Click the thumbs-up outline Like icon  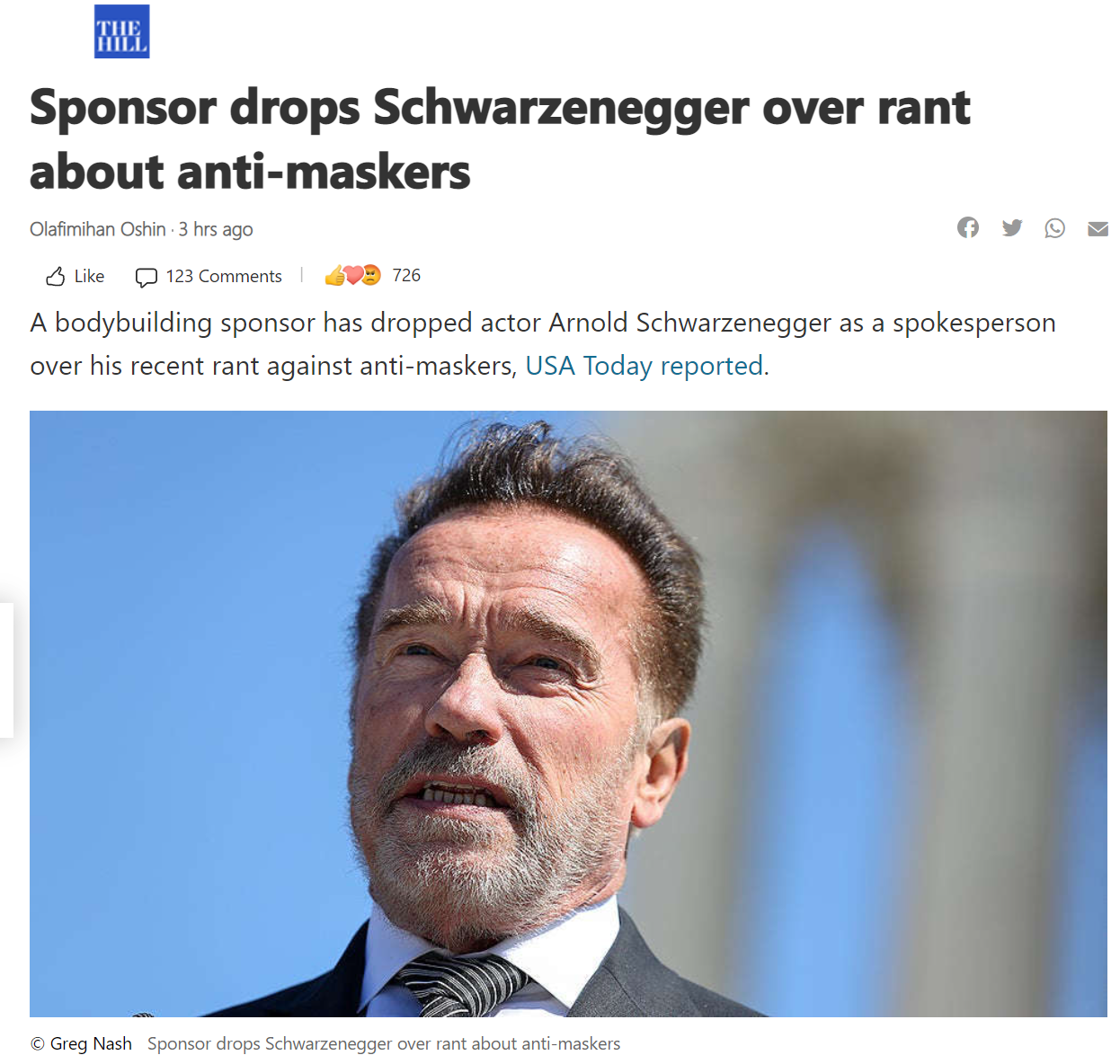pyautogui.click(x=55, y=276)
